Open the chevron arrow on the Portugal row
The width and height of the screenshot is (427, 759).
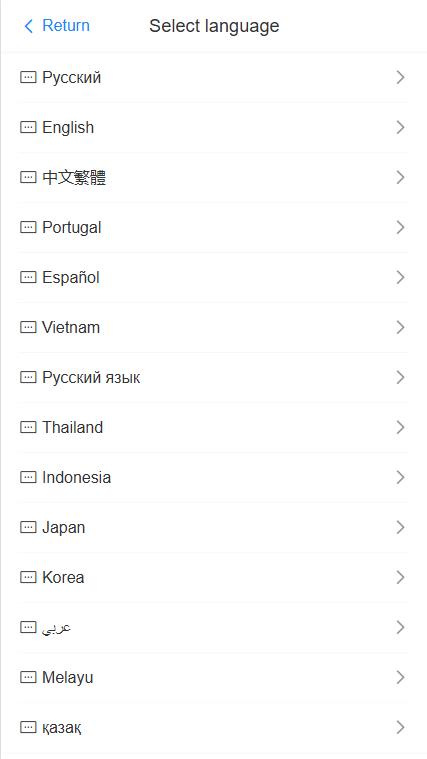400,228
